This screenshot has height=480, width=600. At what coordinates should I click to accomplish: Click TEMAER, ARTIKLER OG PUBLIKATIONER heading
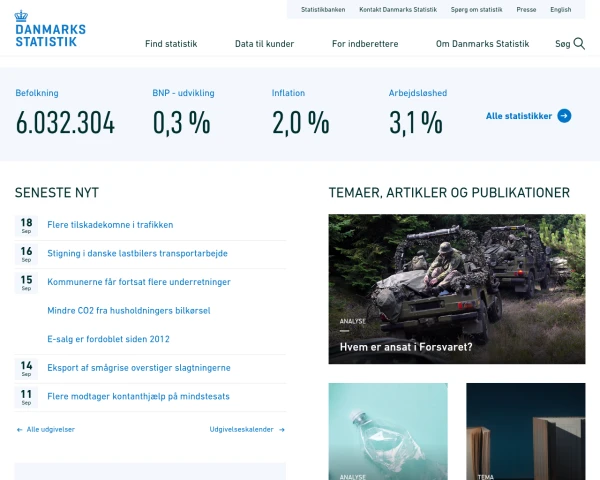click(x=449, y=193)
